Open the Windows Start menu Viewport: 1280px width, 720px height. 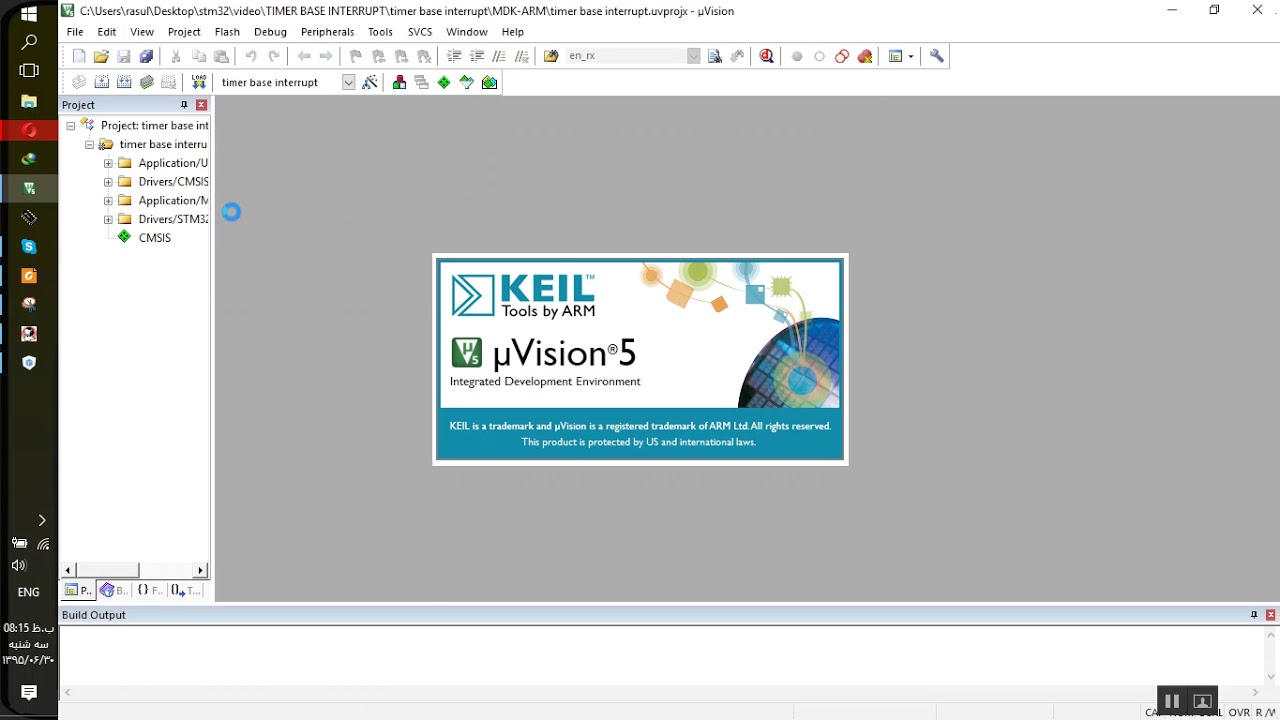(29, 14)
